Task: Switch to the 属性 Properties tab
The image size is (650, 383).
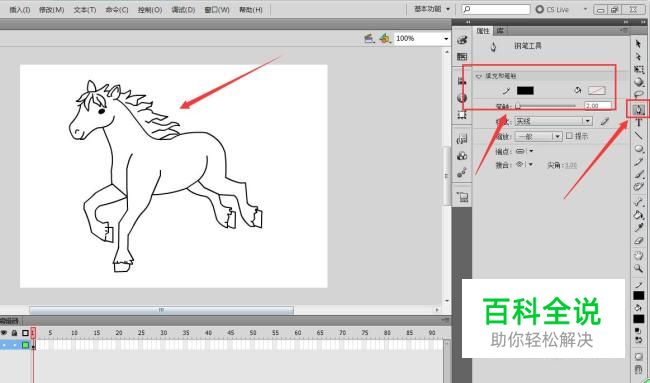Action: click(483, 31)
